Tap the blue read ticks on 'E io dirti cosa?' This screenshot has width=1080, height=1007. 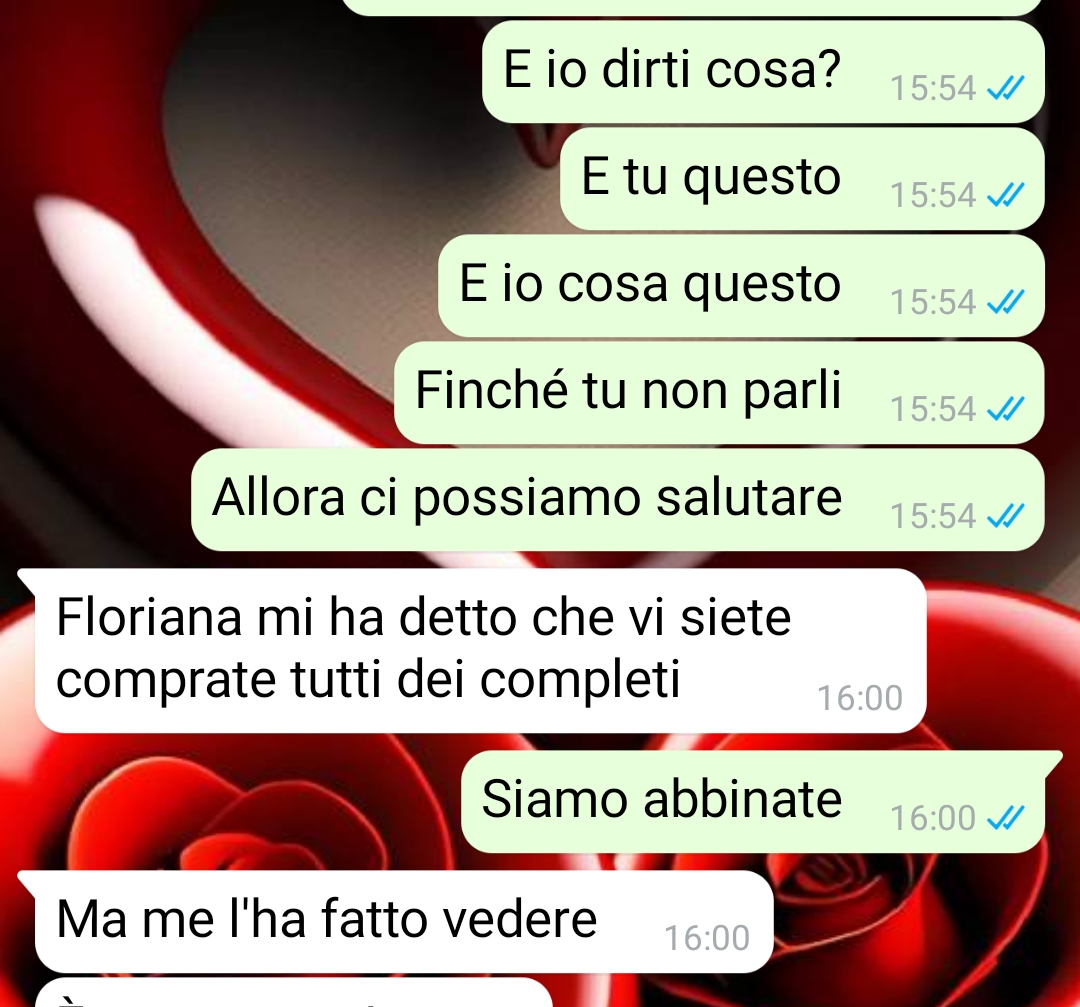point(1006,88)
